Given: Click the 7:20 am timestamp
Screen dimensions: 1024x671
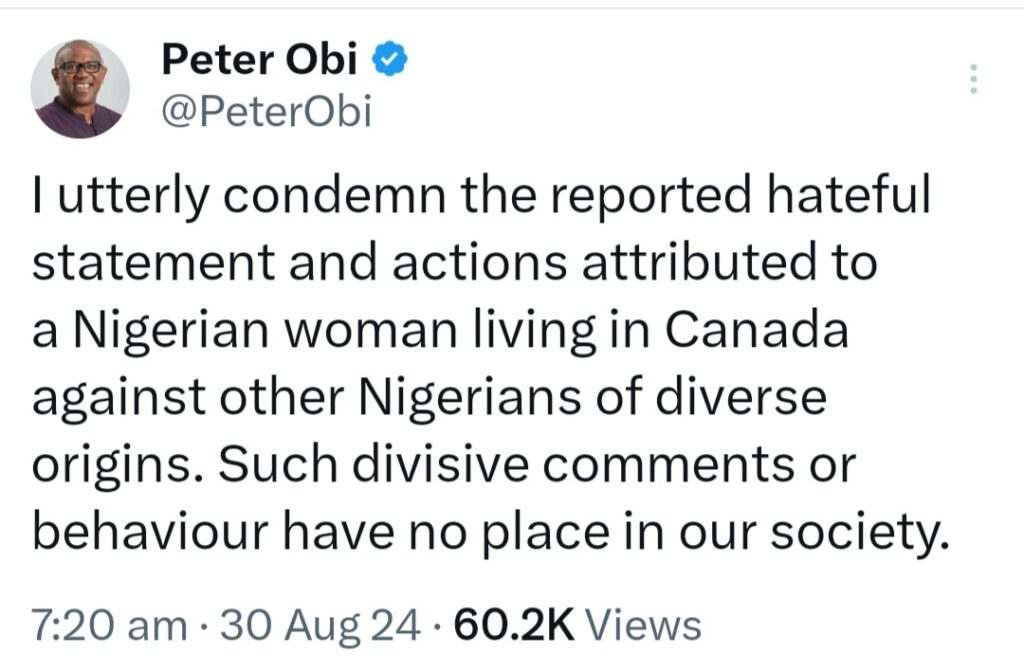Looking at the screenshot, I should (110, 625).
